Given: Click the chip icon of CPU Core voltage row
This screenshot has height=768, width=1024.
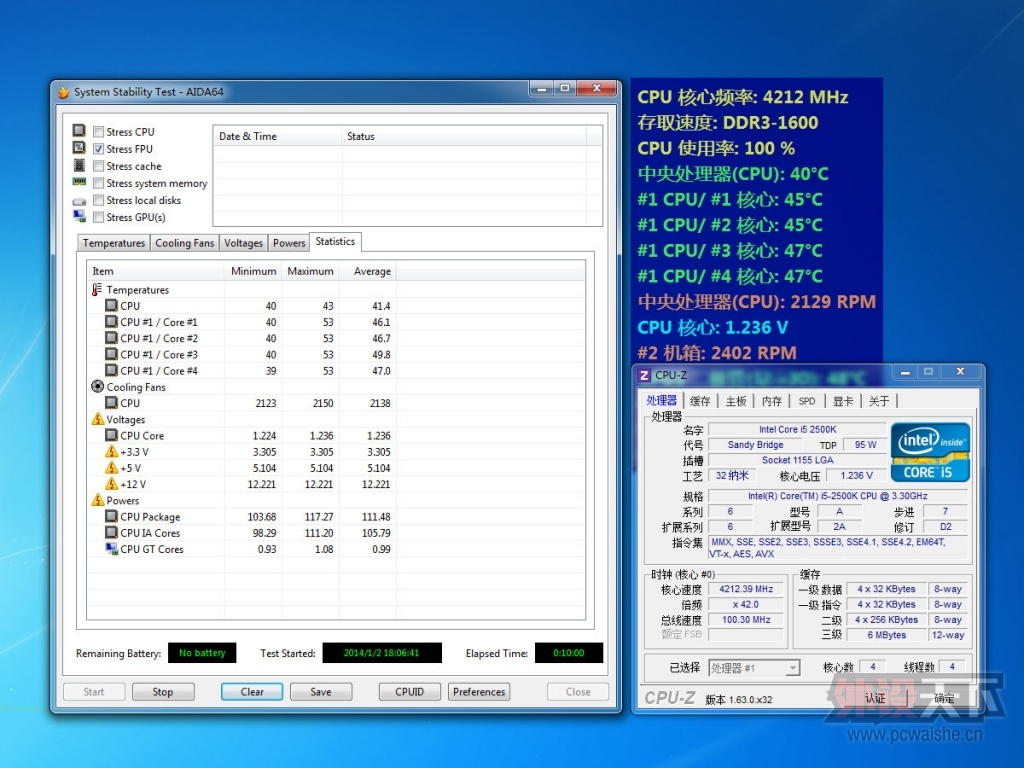Looking at the screenshot, I should 112,435.
